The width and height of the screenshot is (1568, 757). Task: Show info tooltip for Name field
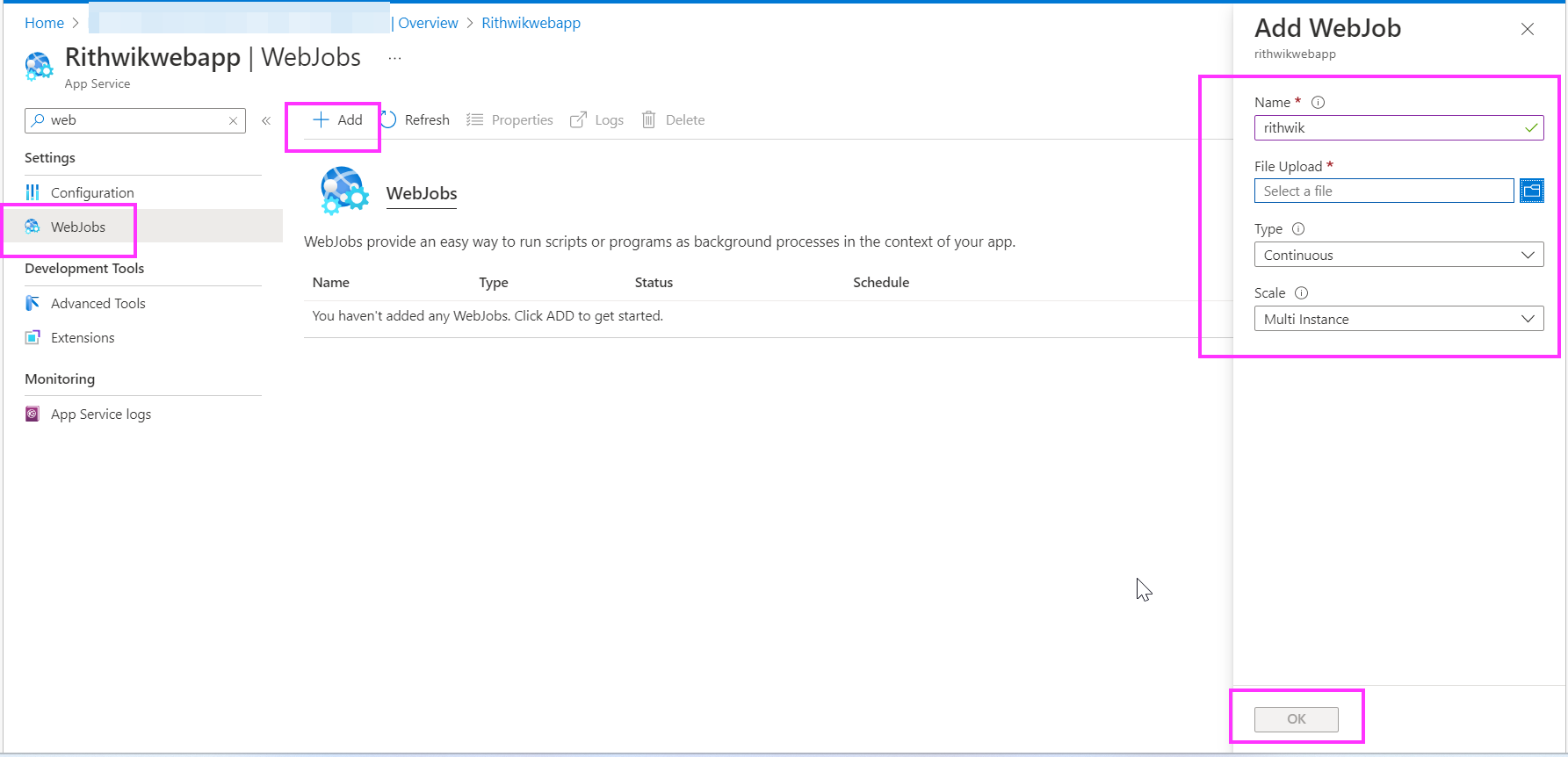1318,103
